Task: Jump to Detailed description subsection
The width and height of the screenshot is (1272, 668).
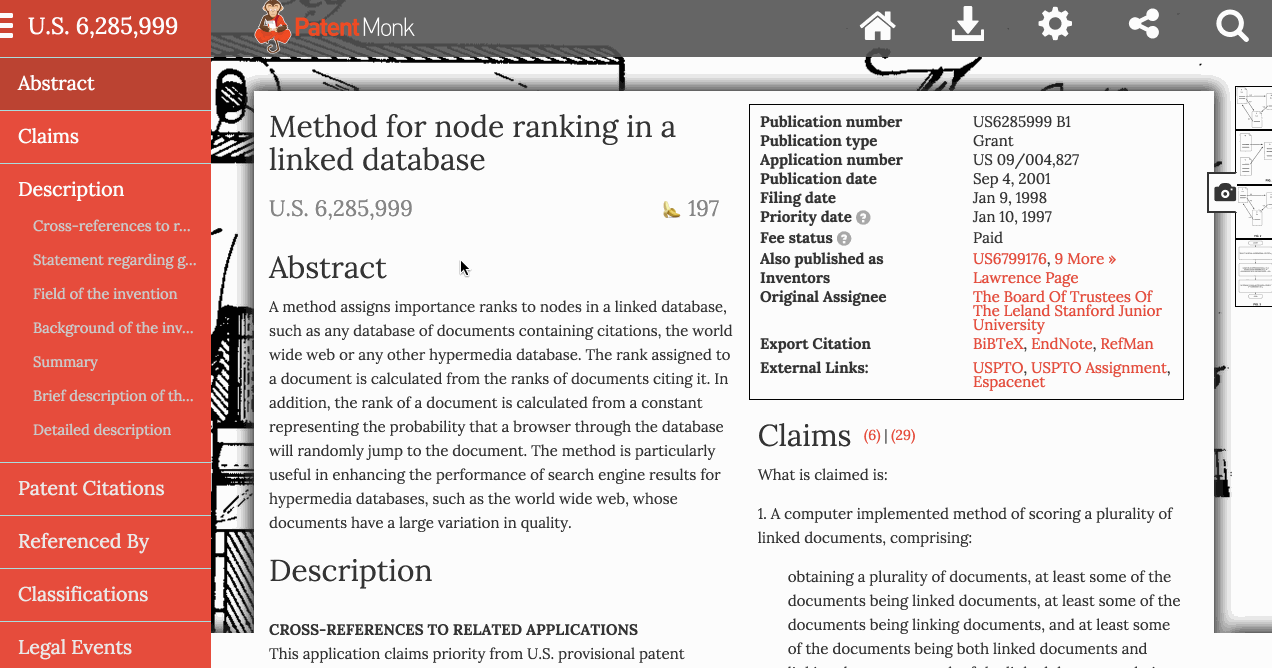Action: [102, 430]
